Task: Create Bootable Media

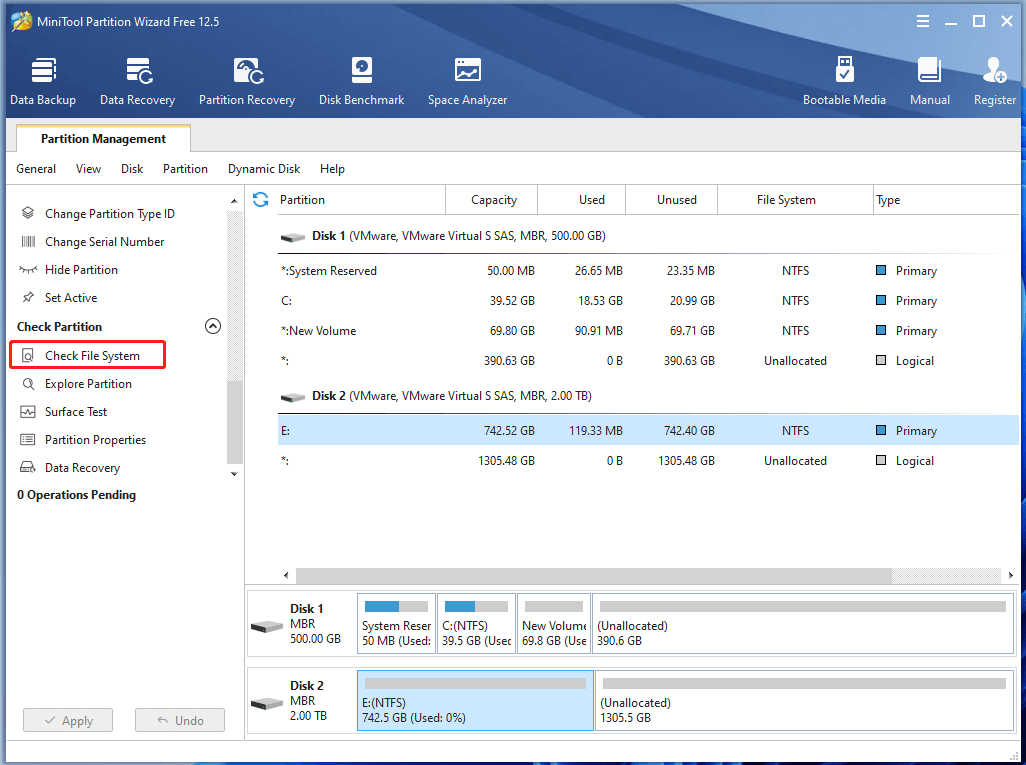Action: click(844, 82)
